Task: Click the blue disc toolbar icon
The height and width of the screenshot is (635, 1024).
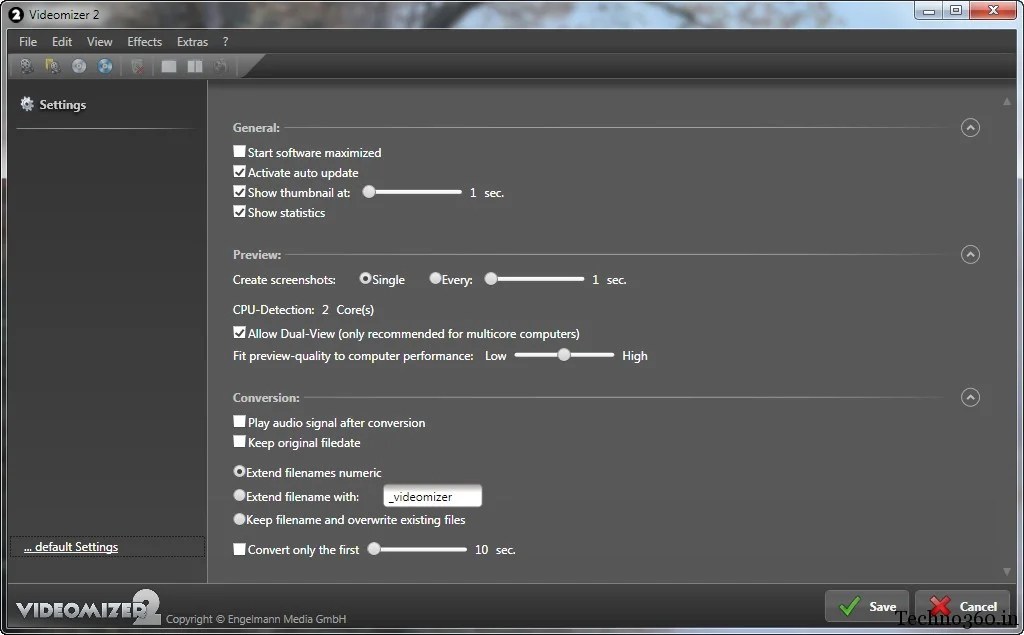Action: point(104,66)
